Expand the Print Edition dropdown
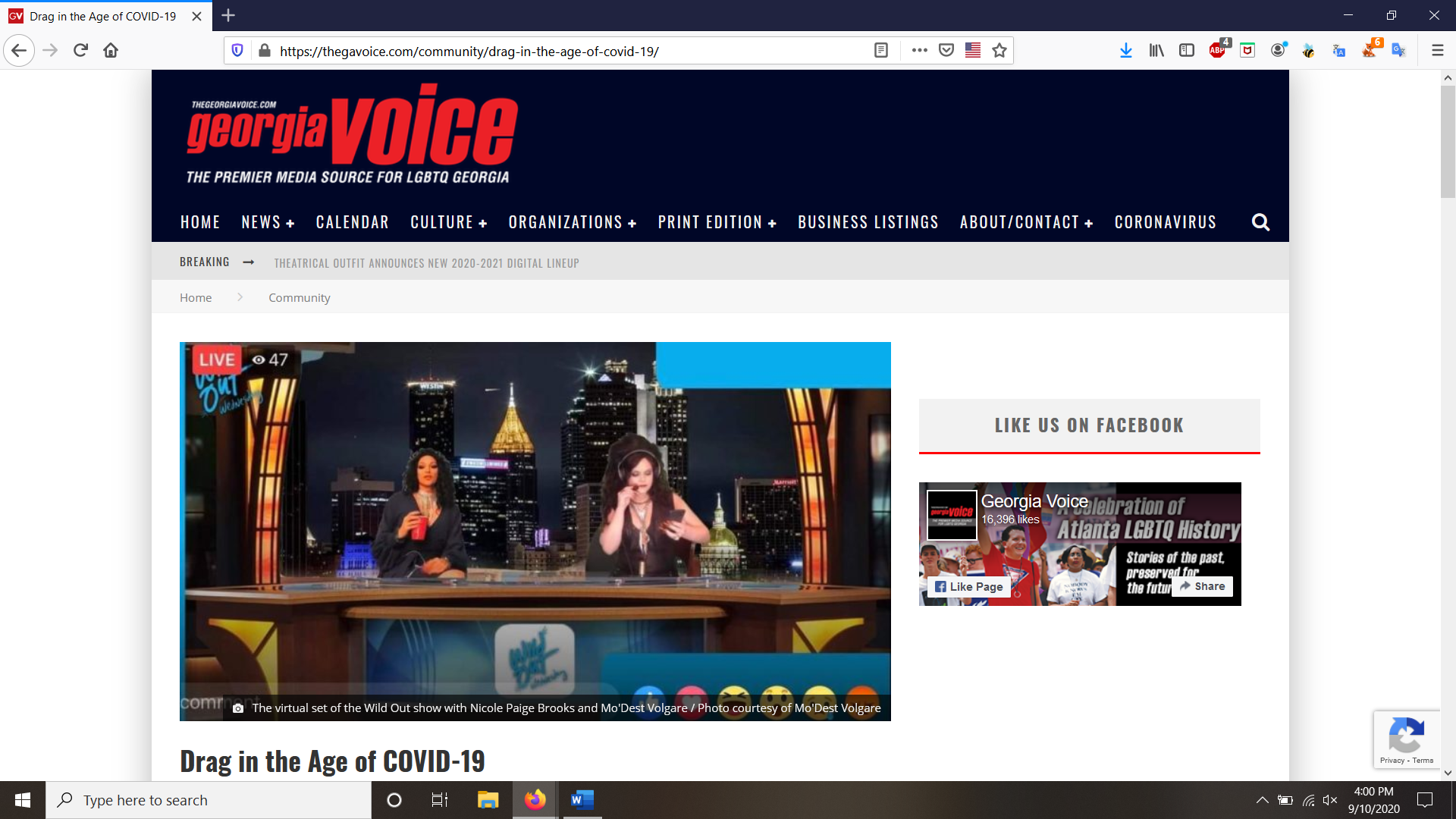Viewport: 1456px width, 819px height. point(717,222)
